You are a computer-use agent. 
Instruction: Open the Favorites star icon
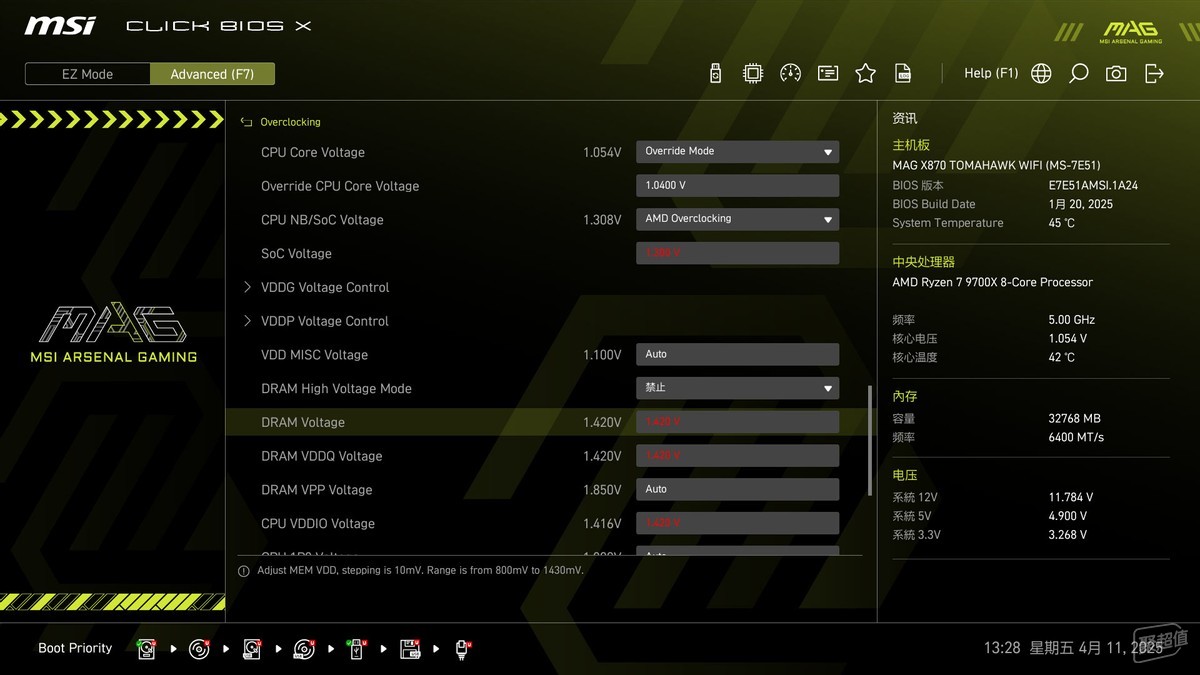(x=866, y=73)
